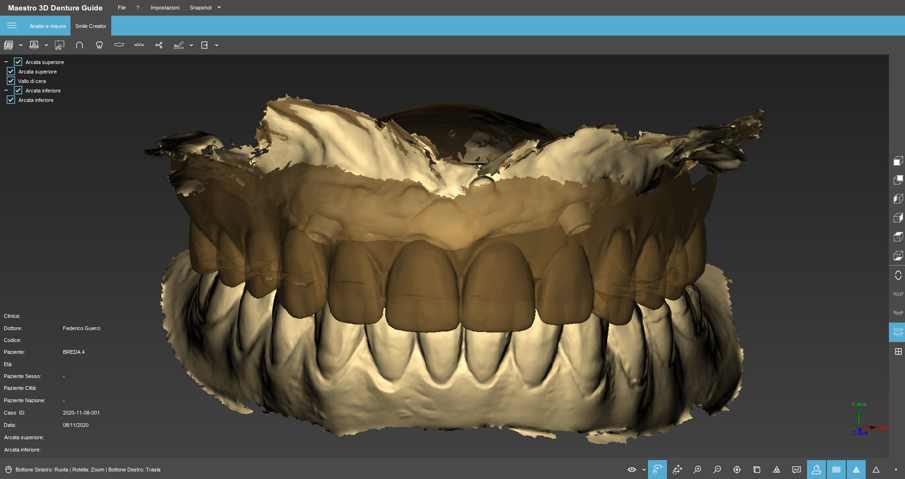Toggle the highlighted grid texture button
The width and height of the screenshot is (905, 479).
point(836,470)
